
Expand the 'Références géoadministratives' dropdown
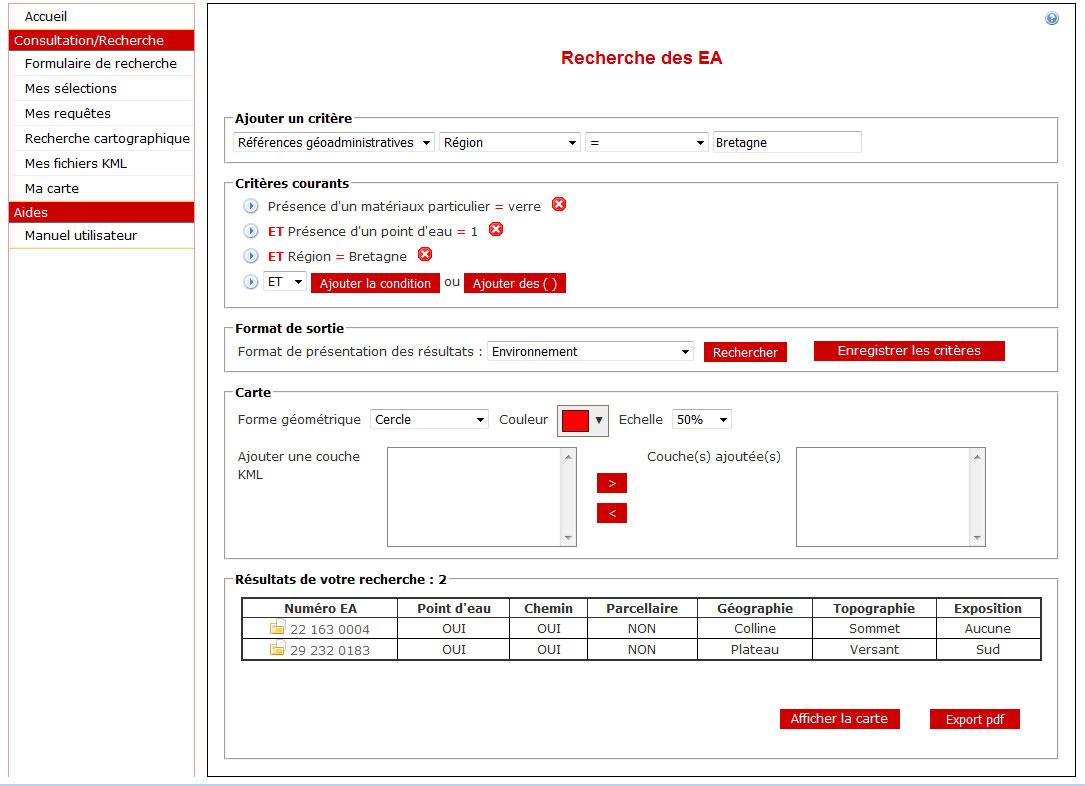pyautogui.click(x=334, y=143)
